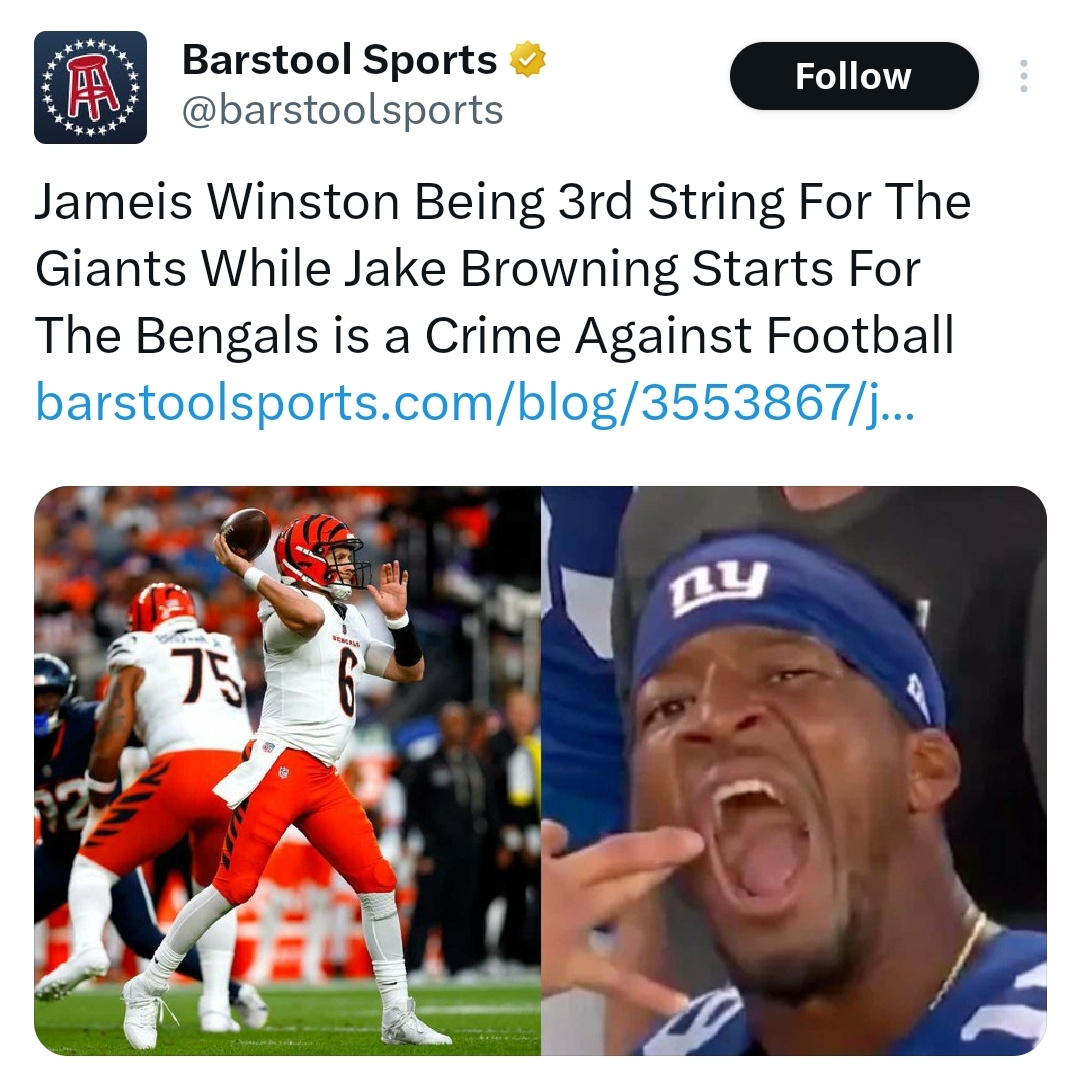Click jersey number 75 in the photo
The height and width of the screenshot is (1078, 1067).
coord(208,675)
